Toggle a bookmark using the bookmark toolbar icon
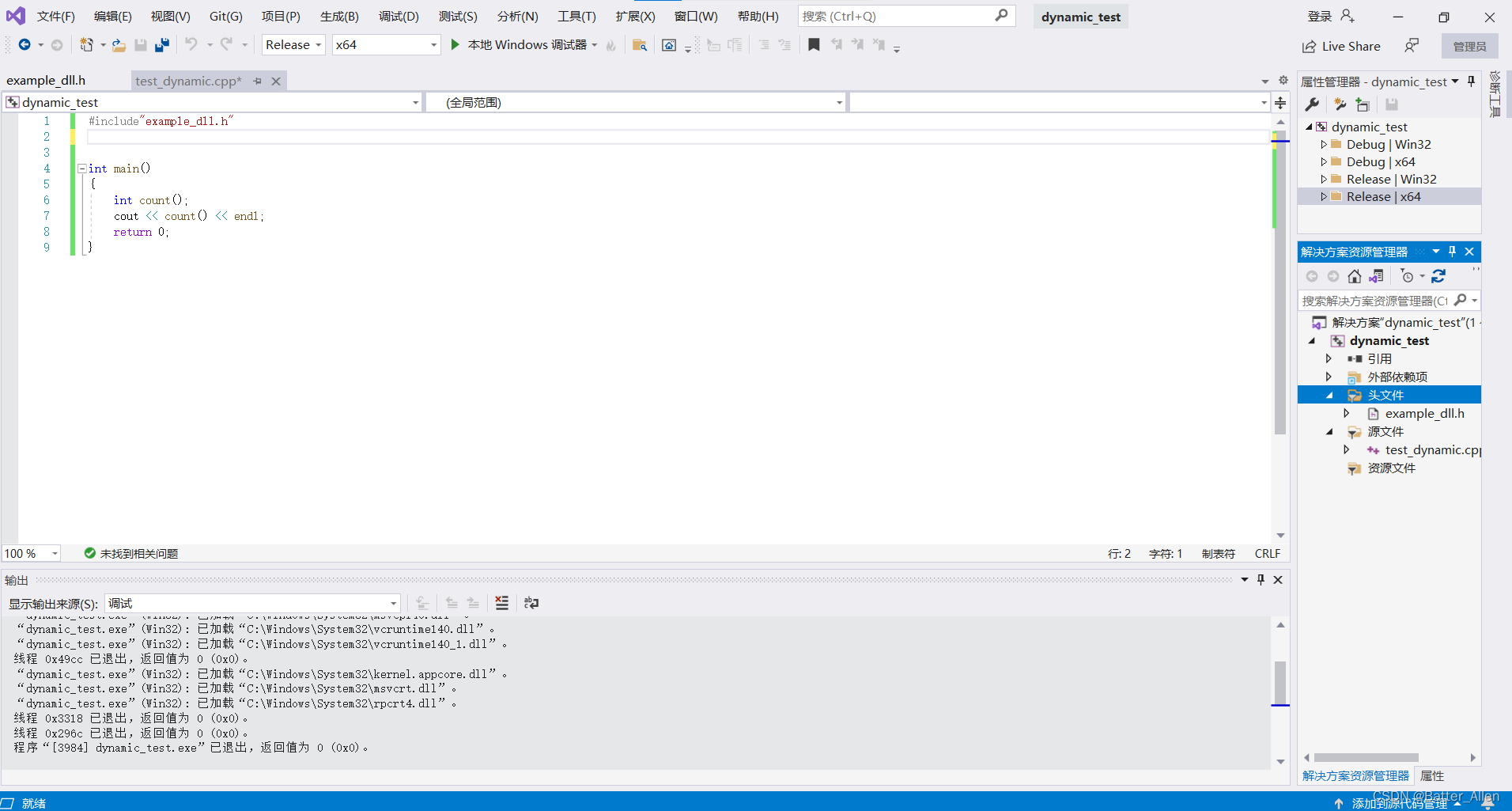Screen dimensions: 1512x811 pyautogui.click(x=815, y=44)
